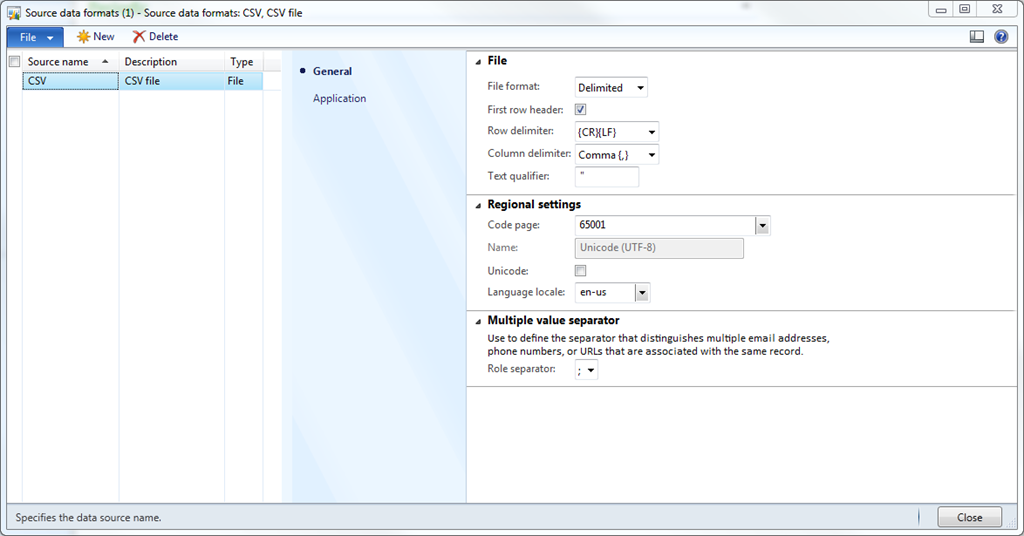This screenshot has width=1024, height=536.
Task: Select the CSV source name cell
Action: 71,81
